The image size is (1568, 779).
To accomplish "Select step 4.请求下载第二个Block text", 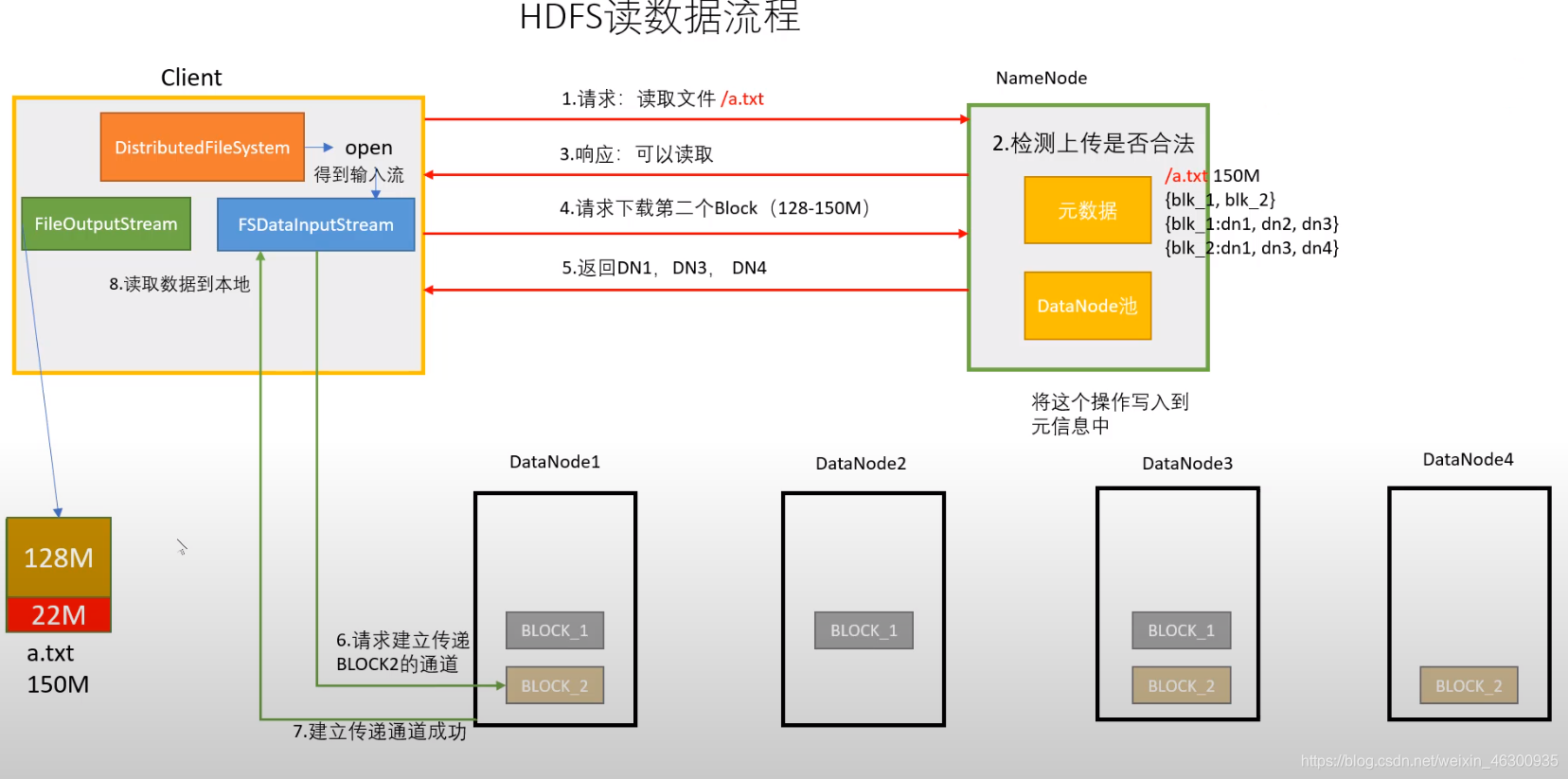I will [714, 208].
